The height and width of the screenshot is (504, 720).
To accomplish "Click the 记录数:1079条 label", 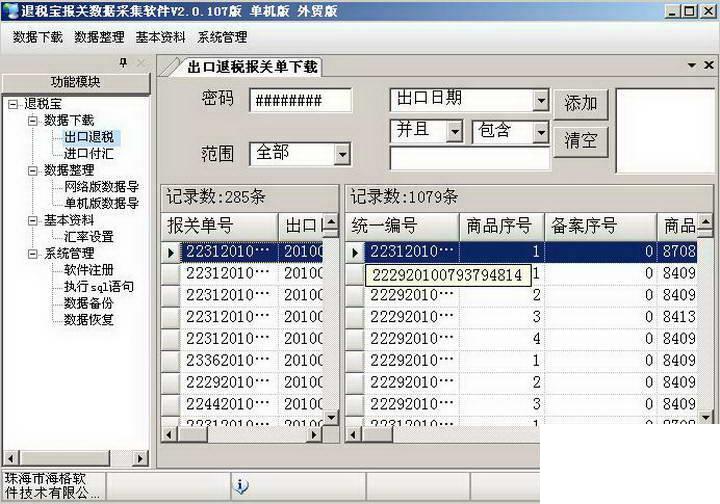I will 404,197.
